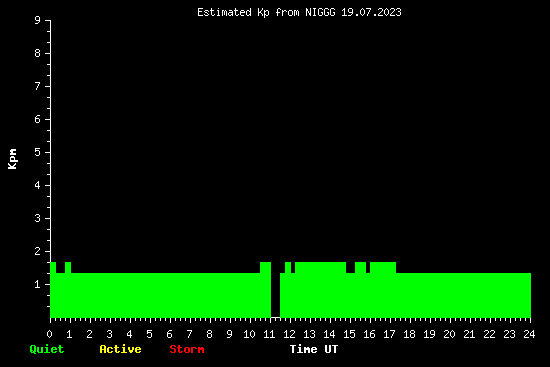Click the yellow Active legend label
The height and width of the screenshot is (367, 550).
120,349
